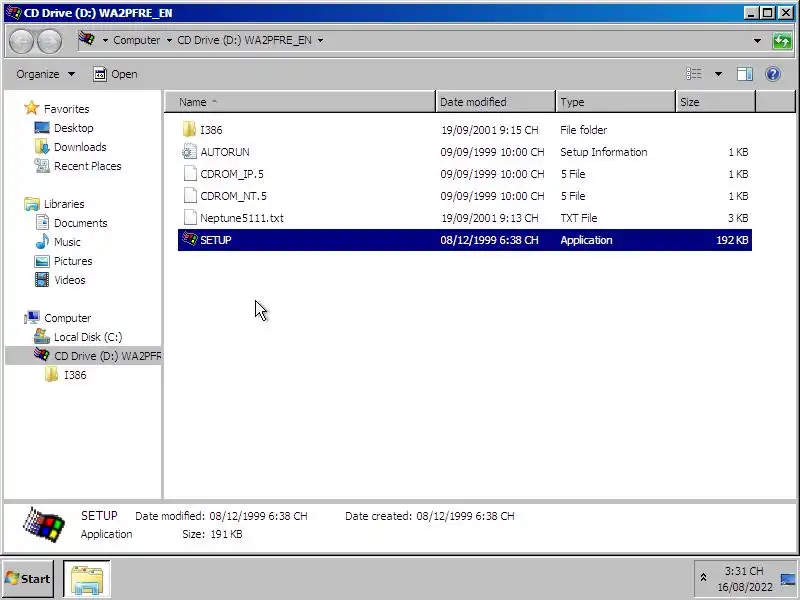Sort by the Name column header

tap(300, 102)
